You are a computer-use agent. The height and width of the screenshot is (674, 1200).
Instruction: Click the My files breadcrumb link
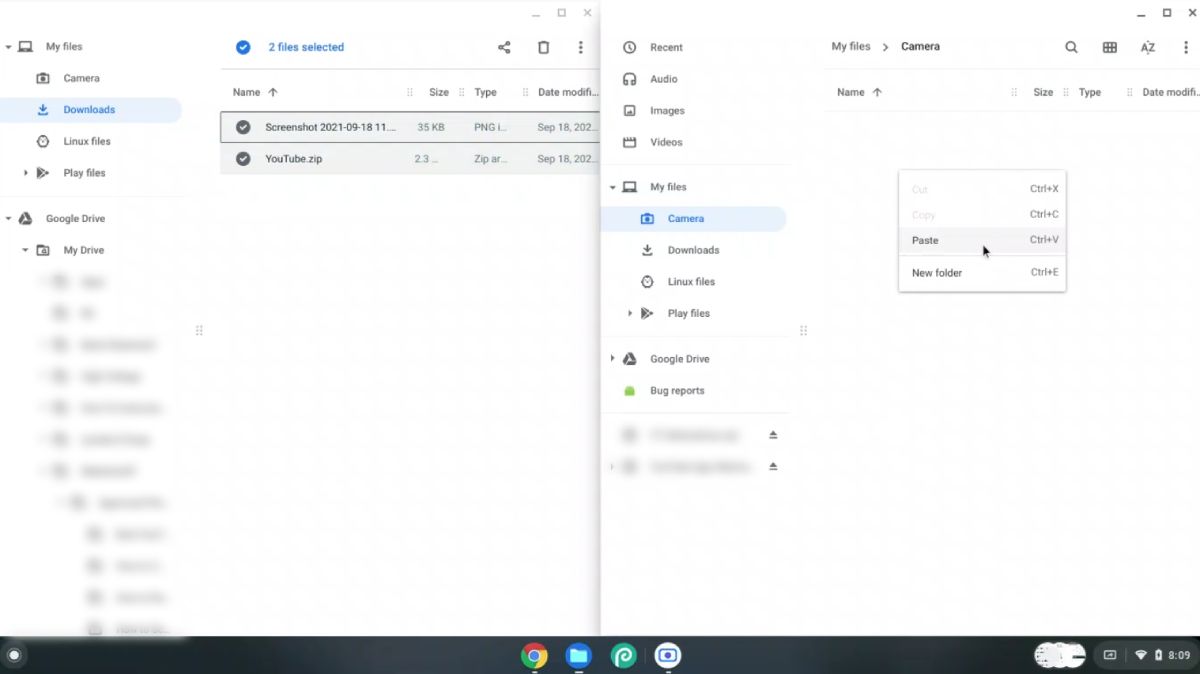(x=852, y=46)
